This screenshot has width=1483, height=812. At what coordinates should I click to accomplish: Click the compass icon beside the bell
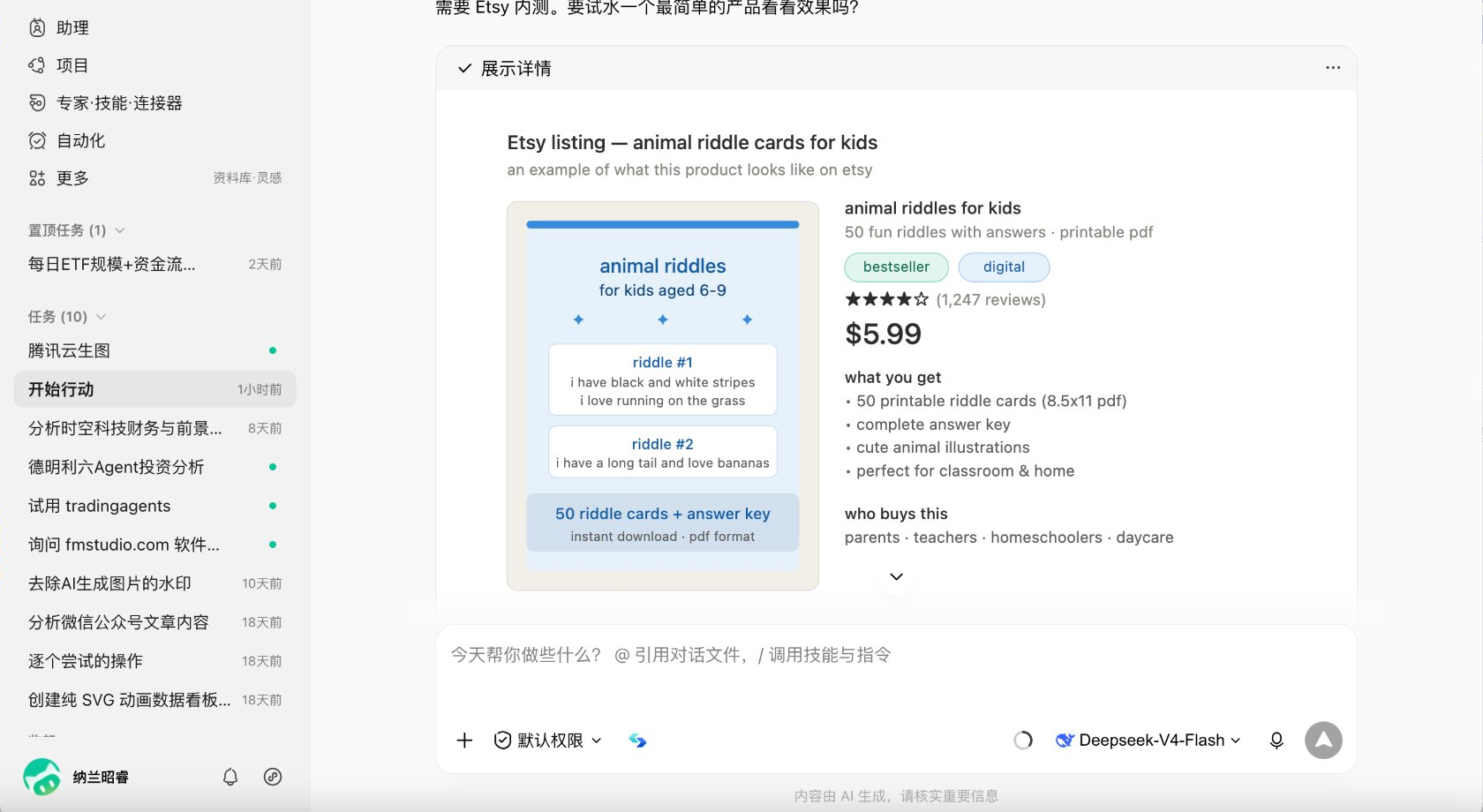tap(273, 777)
